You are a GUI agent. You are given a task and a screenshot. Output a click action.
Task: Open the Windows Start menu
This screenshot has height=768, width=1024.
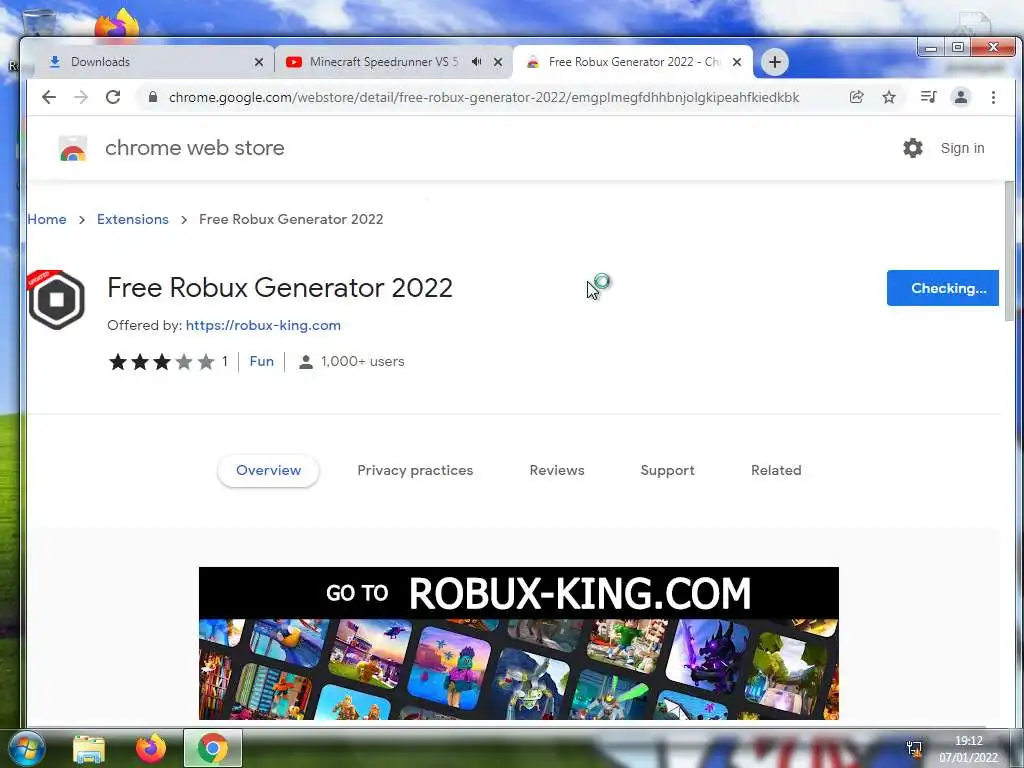coord(26,748)
